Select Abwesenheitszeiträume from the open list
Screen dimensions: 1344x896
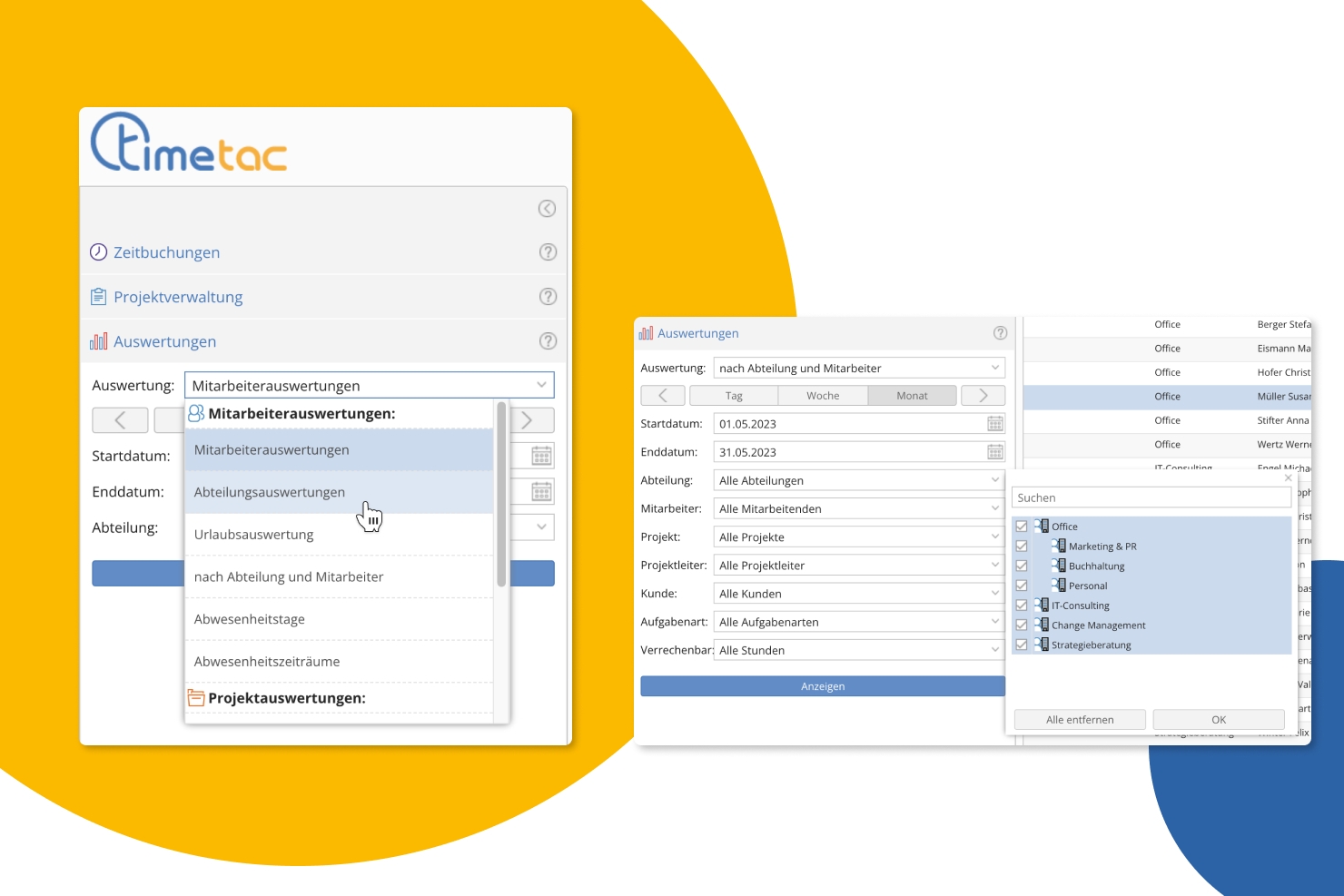pyautogui.click(x=339, y=662)
